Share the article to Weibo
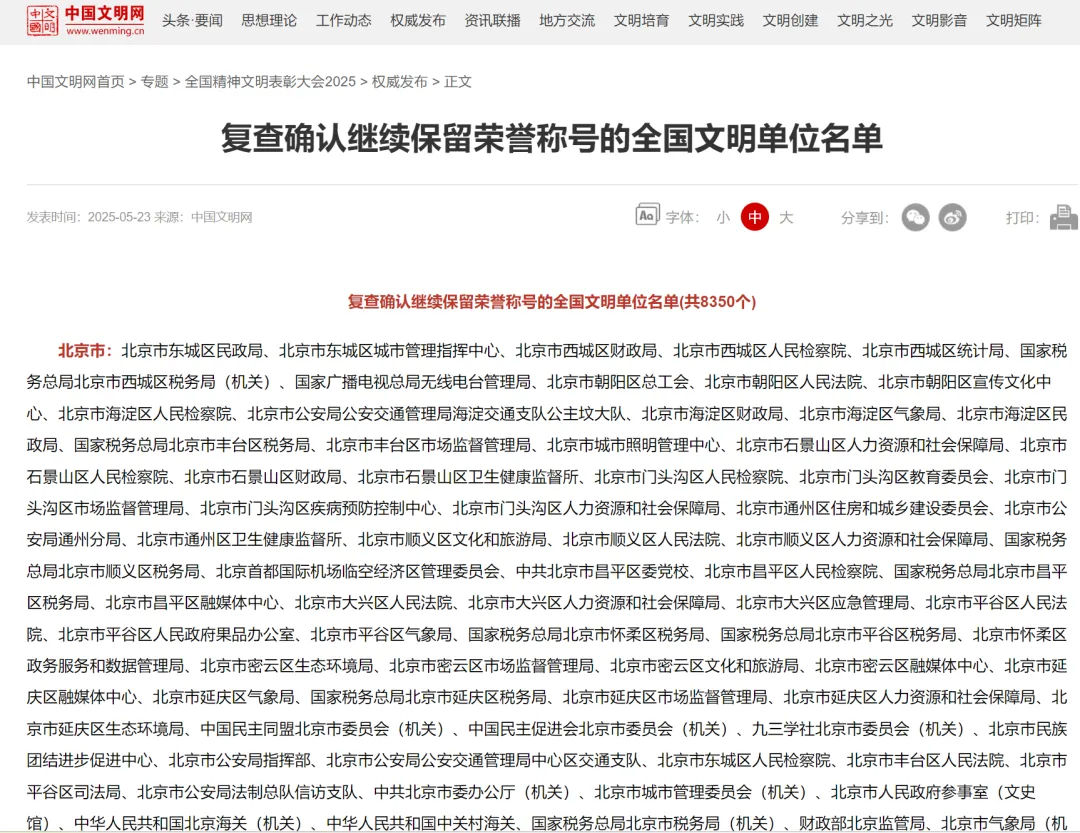The width and height of the screenshot is (1080, 833). [x=953, y=218]
